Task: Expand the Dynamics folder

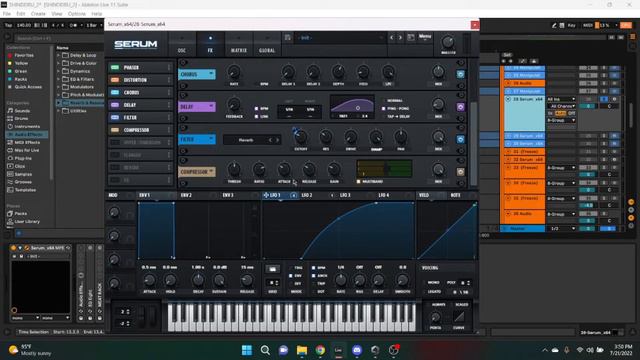Action: 58,71
